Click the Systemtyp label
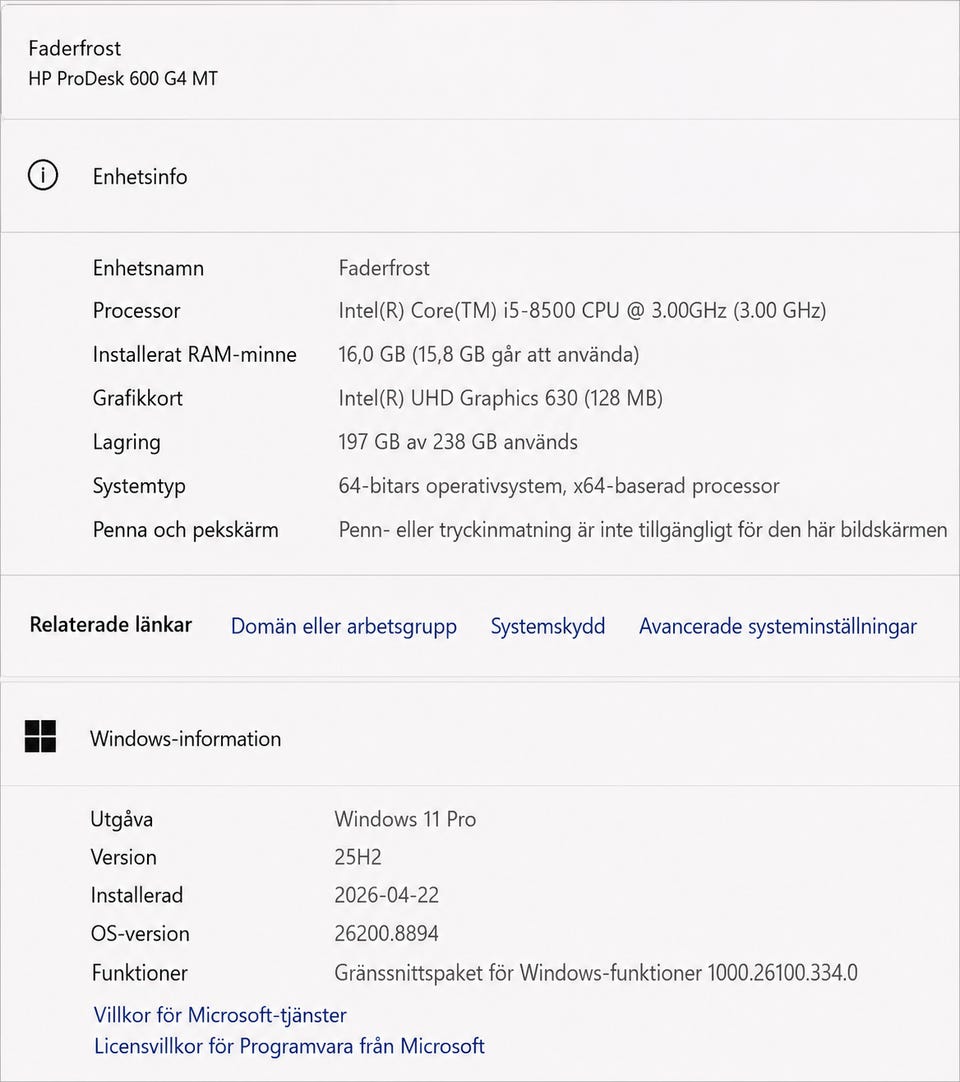Screen dimensions: 960x1082 pyautogui.click(x=139, y=486)
